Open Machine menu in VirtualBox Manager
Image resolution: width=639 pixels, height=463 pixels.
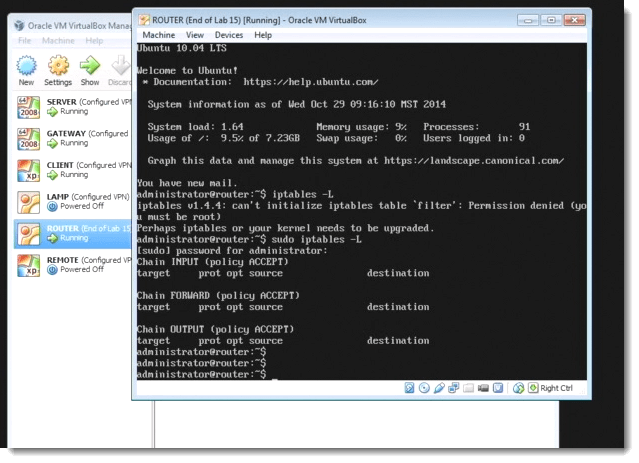coord(58,41)
